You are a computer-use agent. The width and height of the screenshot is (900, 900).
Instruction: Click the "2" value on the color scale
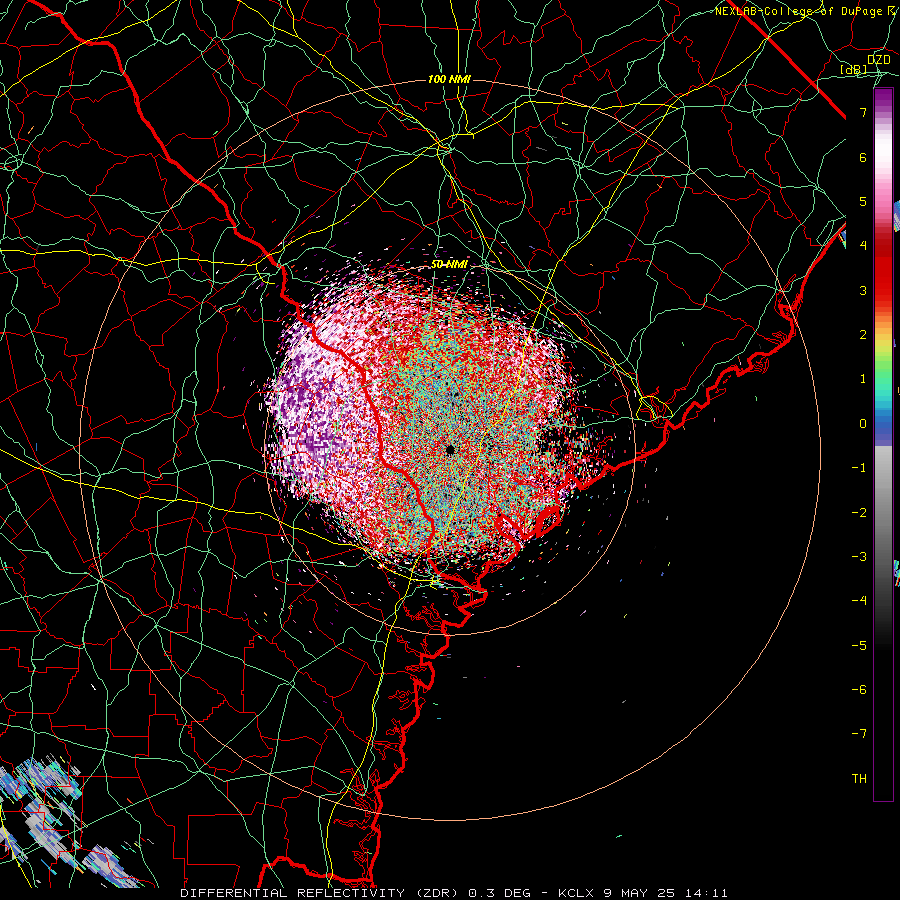point(863,335)
